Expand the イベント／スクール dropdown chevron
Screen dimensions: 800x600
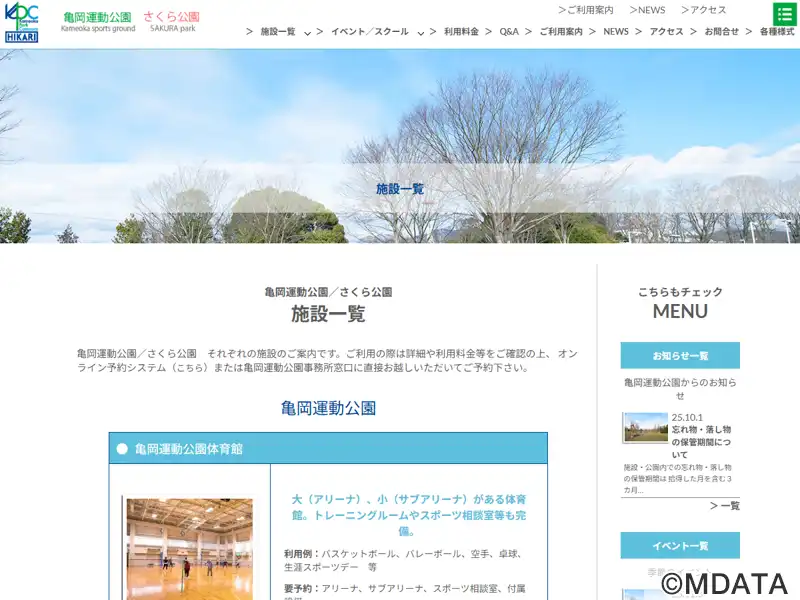420,33
